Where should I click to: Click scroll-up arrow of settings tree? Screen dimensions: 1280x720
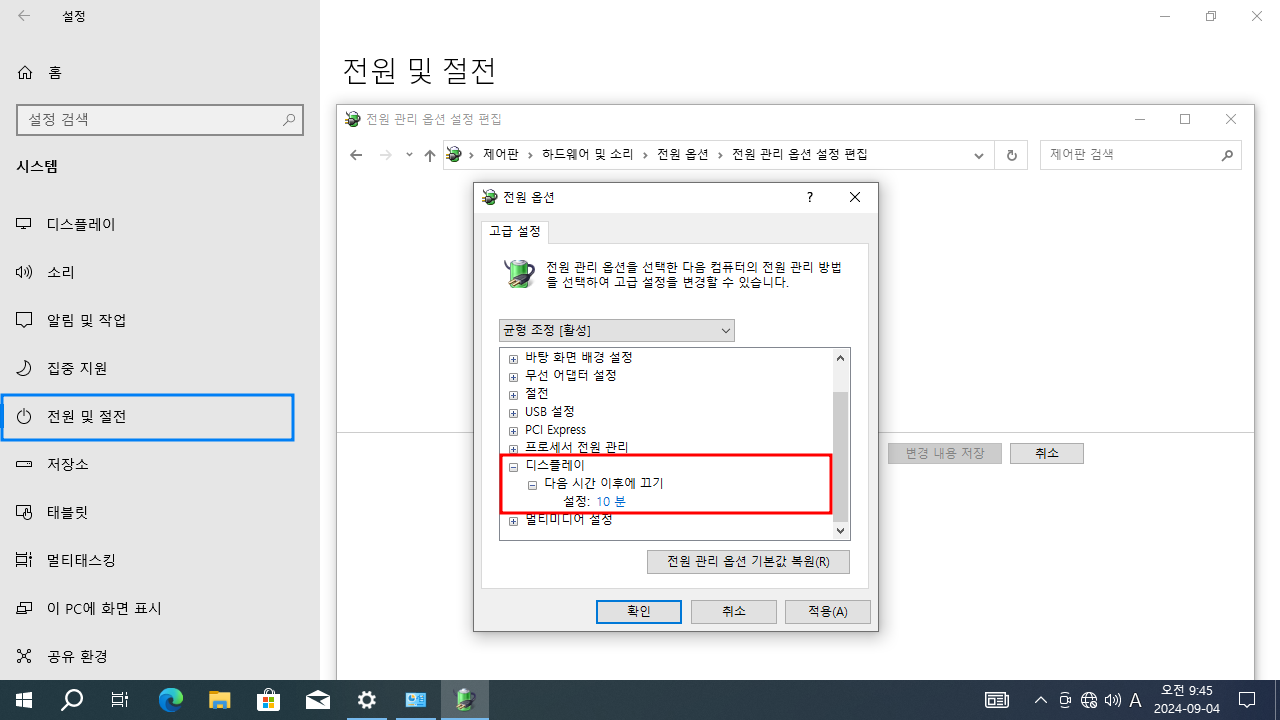tap(841, 357)
